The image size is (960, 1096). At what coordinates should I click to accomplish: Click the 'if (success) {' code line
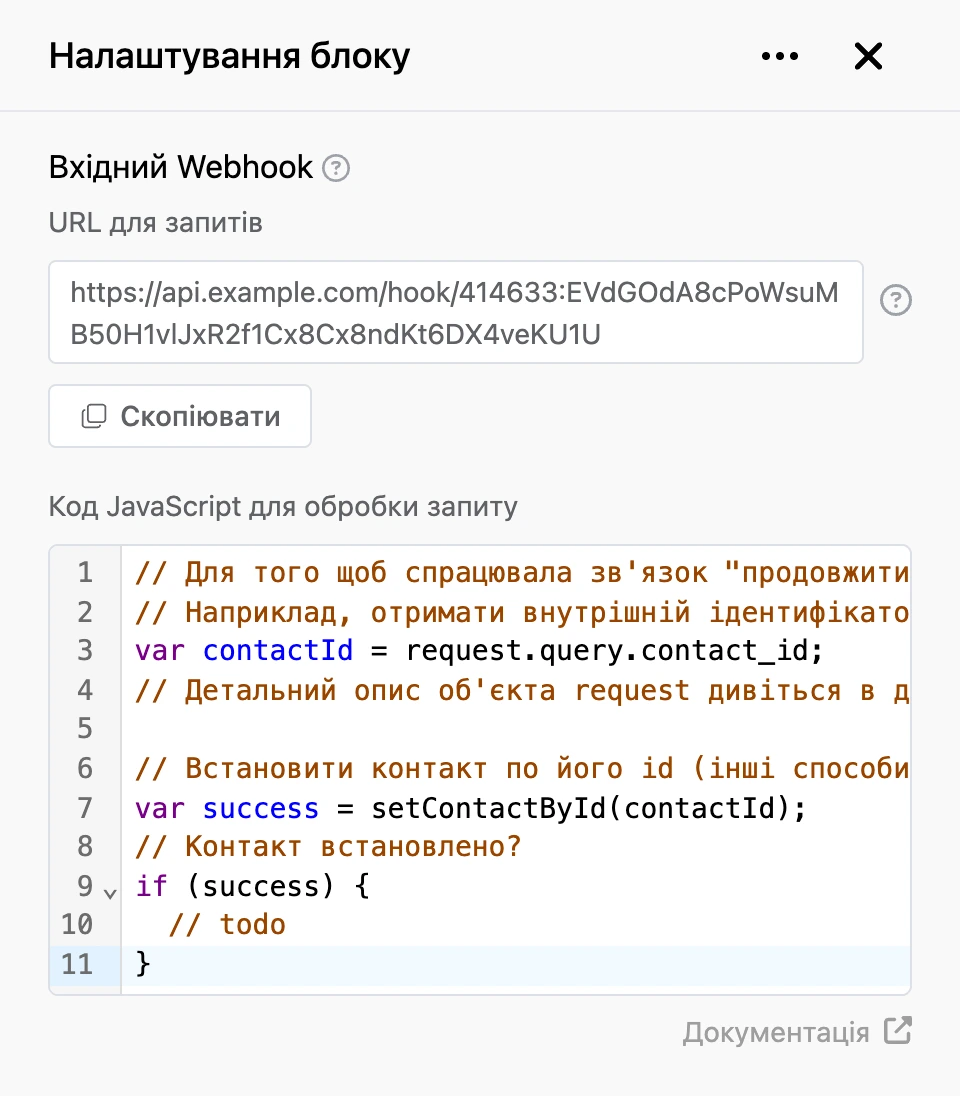pos(252,886)
